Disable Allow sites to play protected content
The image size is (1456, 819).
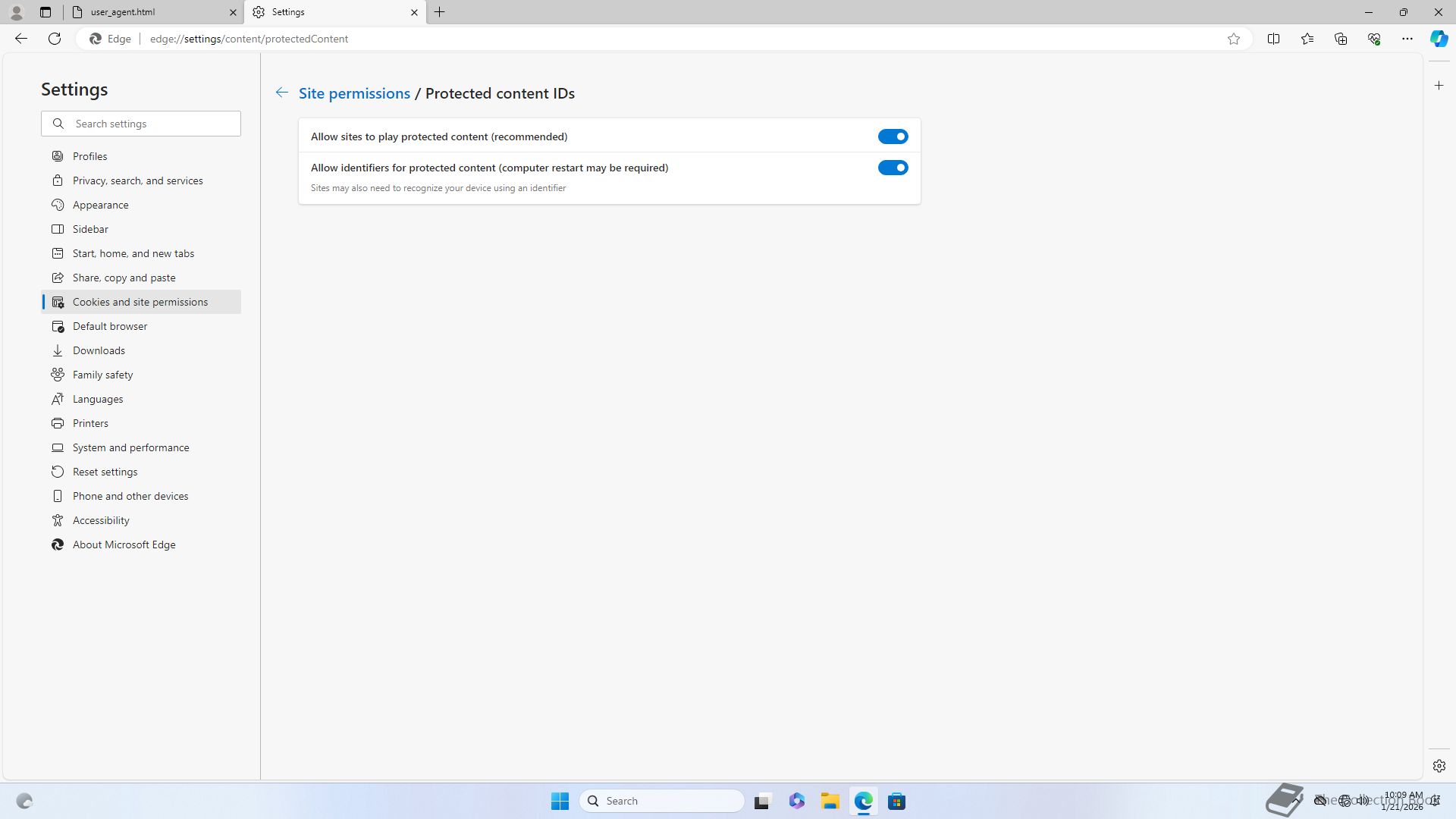coord(893,136)
